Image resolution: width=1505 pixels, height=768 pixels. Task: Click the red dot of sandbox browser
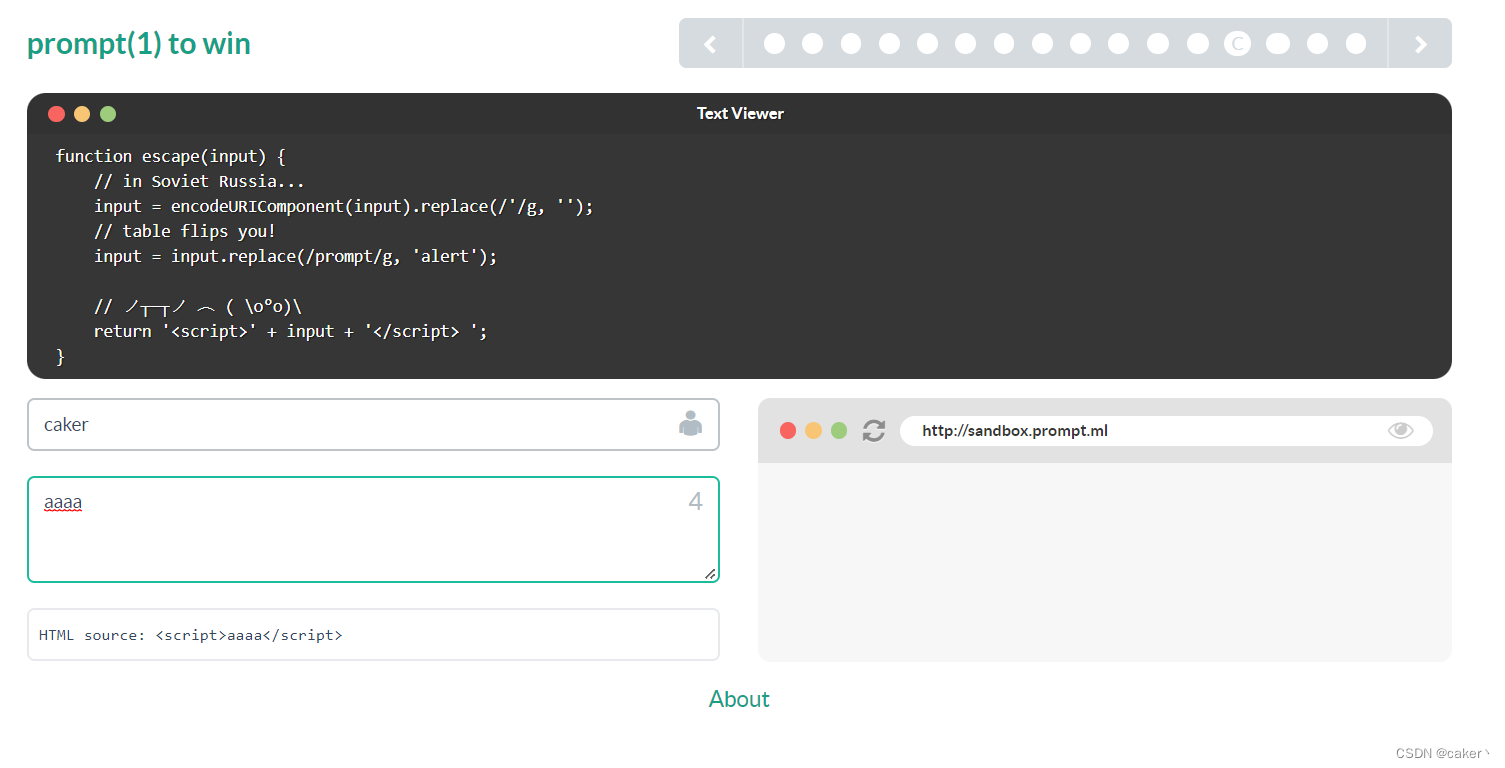tap(788, 431)
